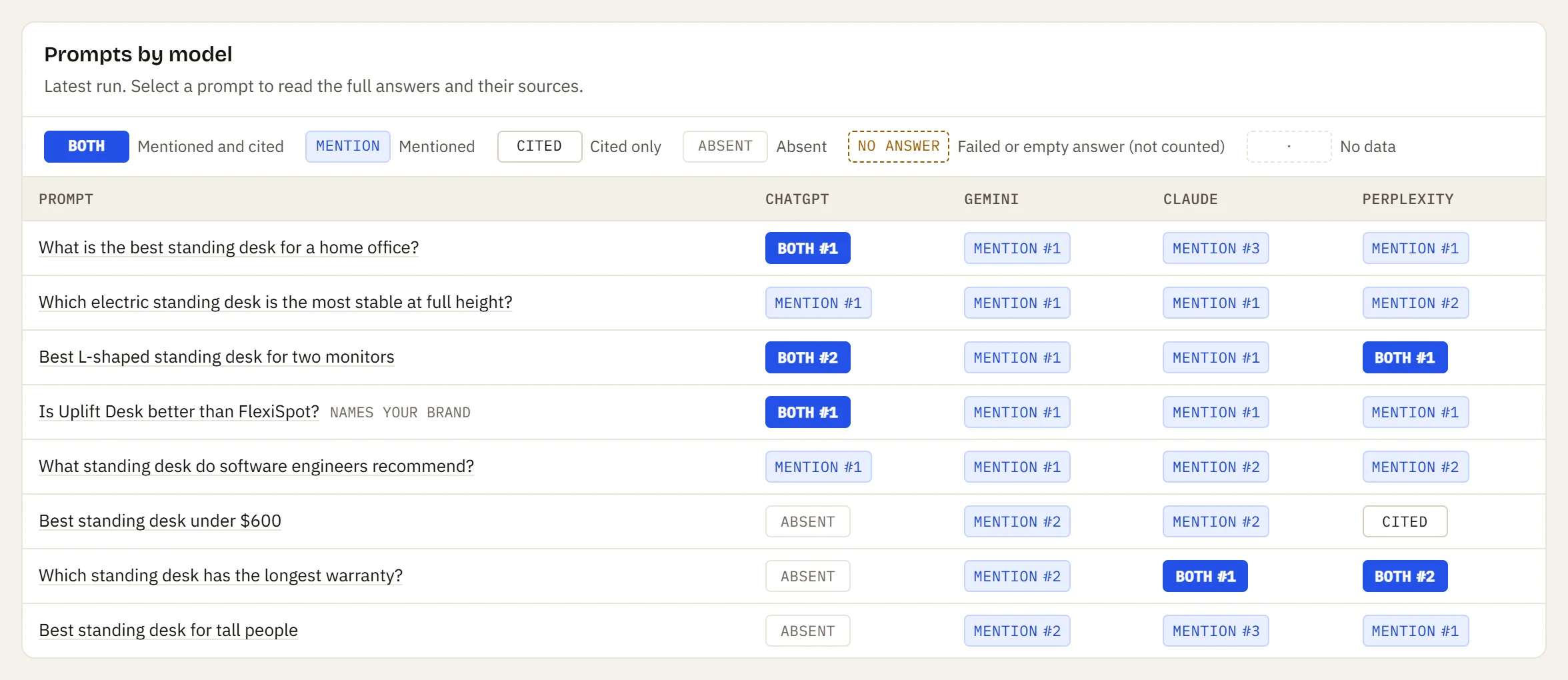Open 'Is Uplift Desk better than FlexiSpot?' prompt

[x=179, y=411]
